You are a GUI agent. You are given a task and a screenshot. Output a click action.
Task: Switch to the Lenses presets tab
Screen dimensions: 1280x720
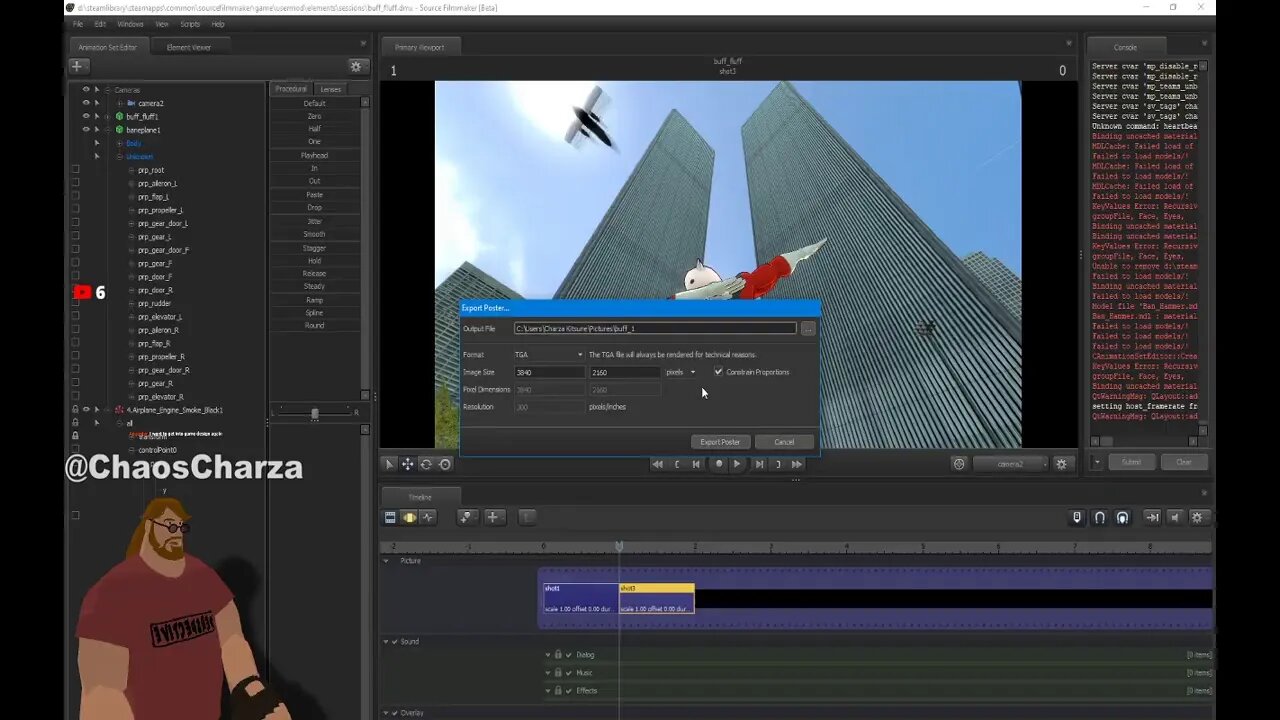[331, 89]
